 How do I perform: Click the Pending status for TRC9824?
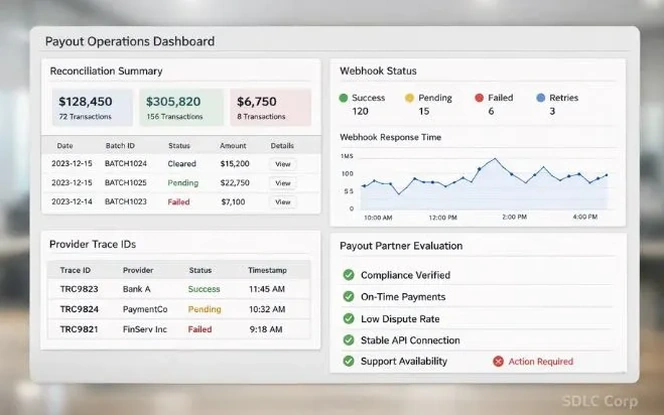coord(205,309)
